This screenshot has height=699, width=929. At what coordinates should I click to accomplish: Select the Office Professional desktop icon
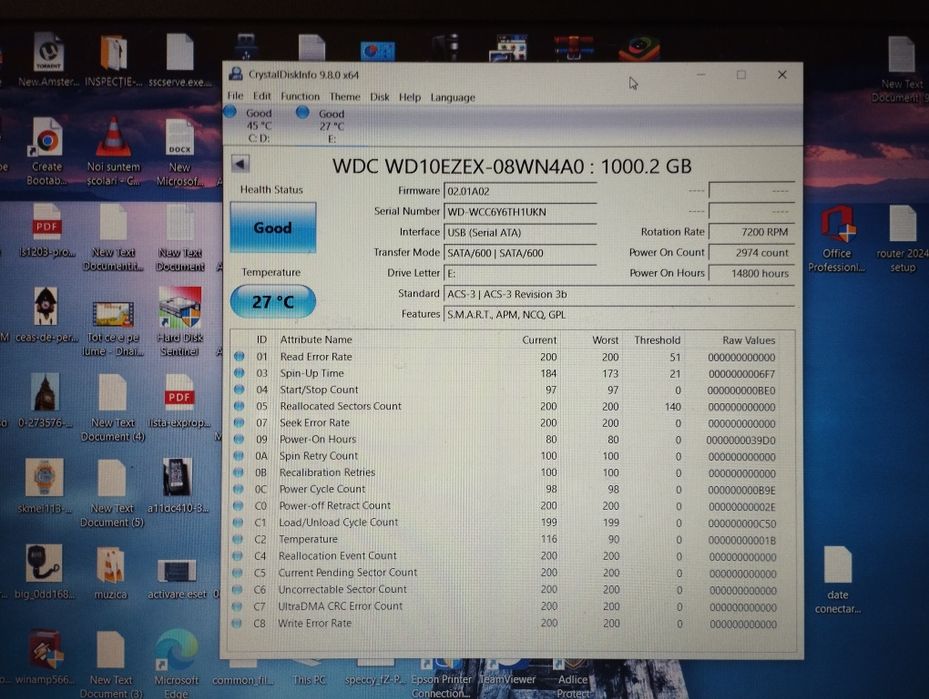(837, 238)
